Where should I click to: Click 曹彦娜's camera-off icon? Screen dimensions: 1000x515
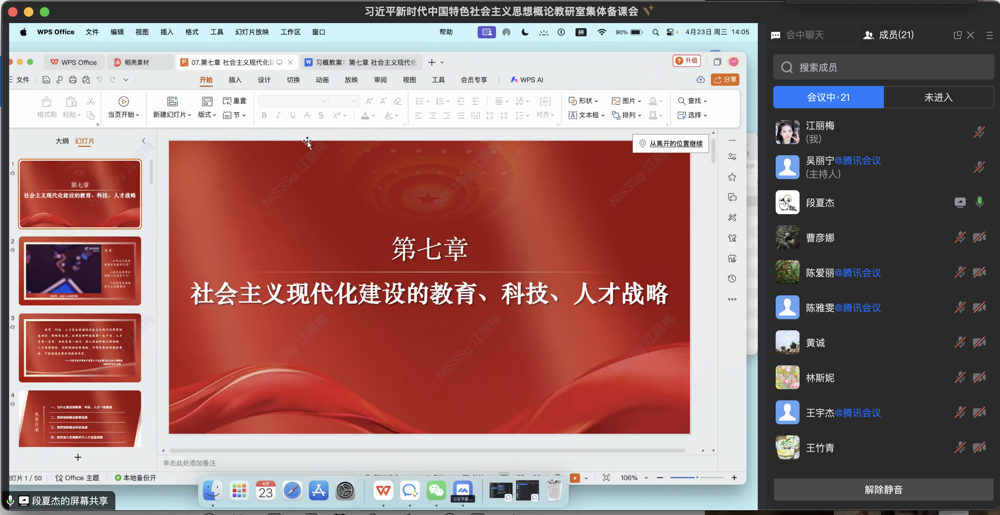(979, 237)
